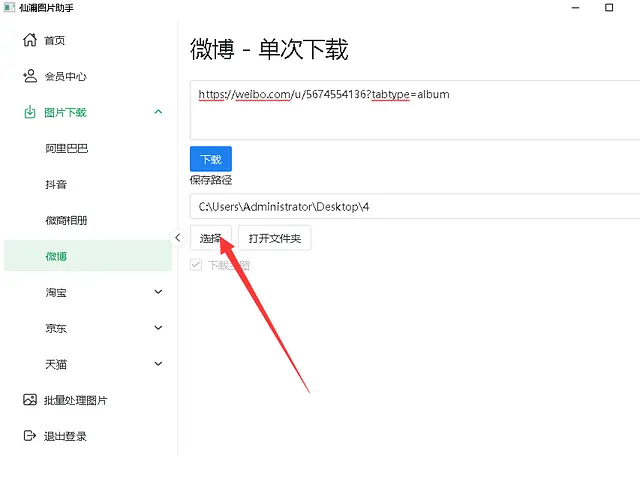Image resolution: width=640 pixels, height=482 pixels.
Task: Minimize the window
Action: [x=576, y=8]
